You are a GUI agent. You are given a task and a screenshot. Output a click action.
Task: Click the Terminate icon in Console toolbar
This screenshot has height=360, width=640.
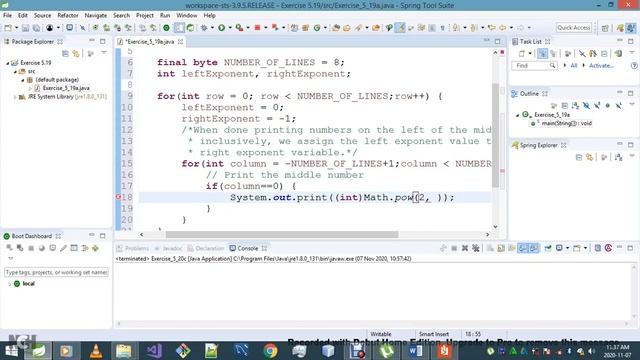(x=454, y=248)
